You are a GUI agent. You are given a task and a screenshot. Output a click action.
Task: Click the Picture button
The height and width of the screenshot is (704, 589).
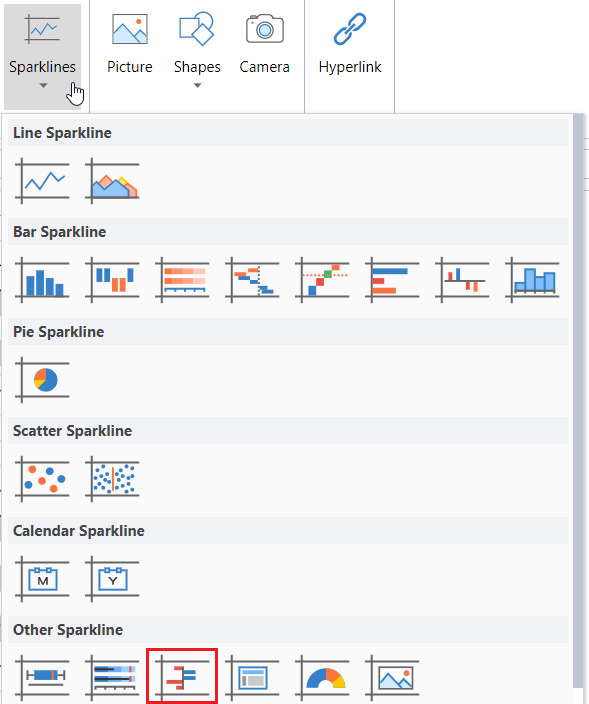130,45
